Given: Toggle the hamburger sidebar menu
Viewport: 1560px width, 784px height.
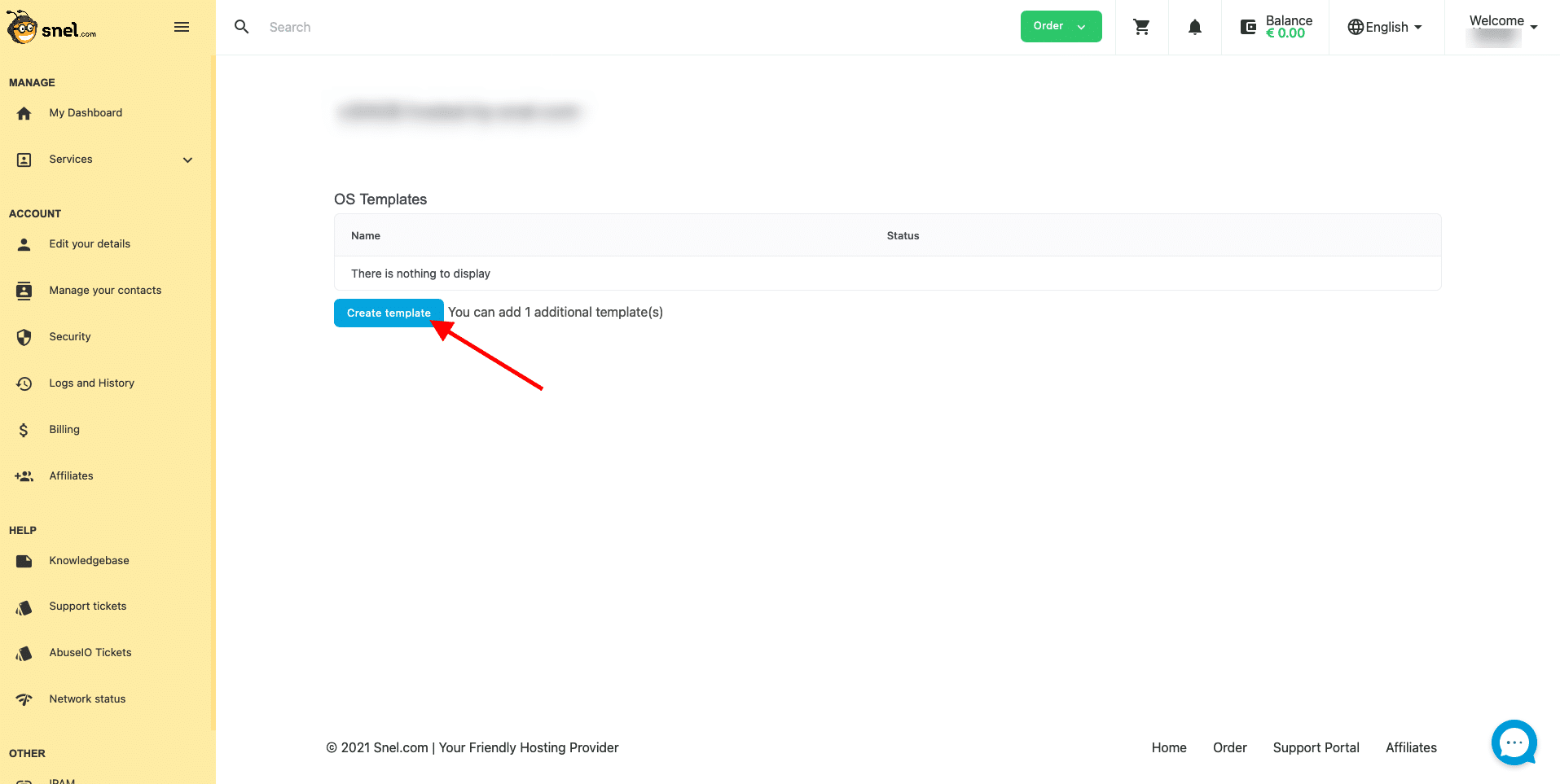Looking at the screenshot, I should (182, 27).
